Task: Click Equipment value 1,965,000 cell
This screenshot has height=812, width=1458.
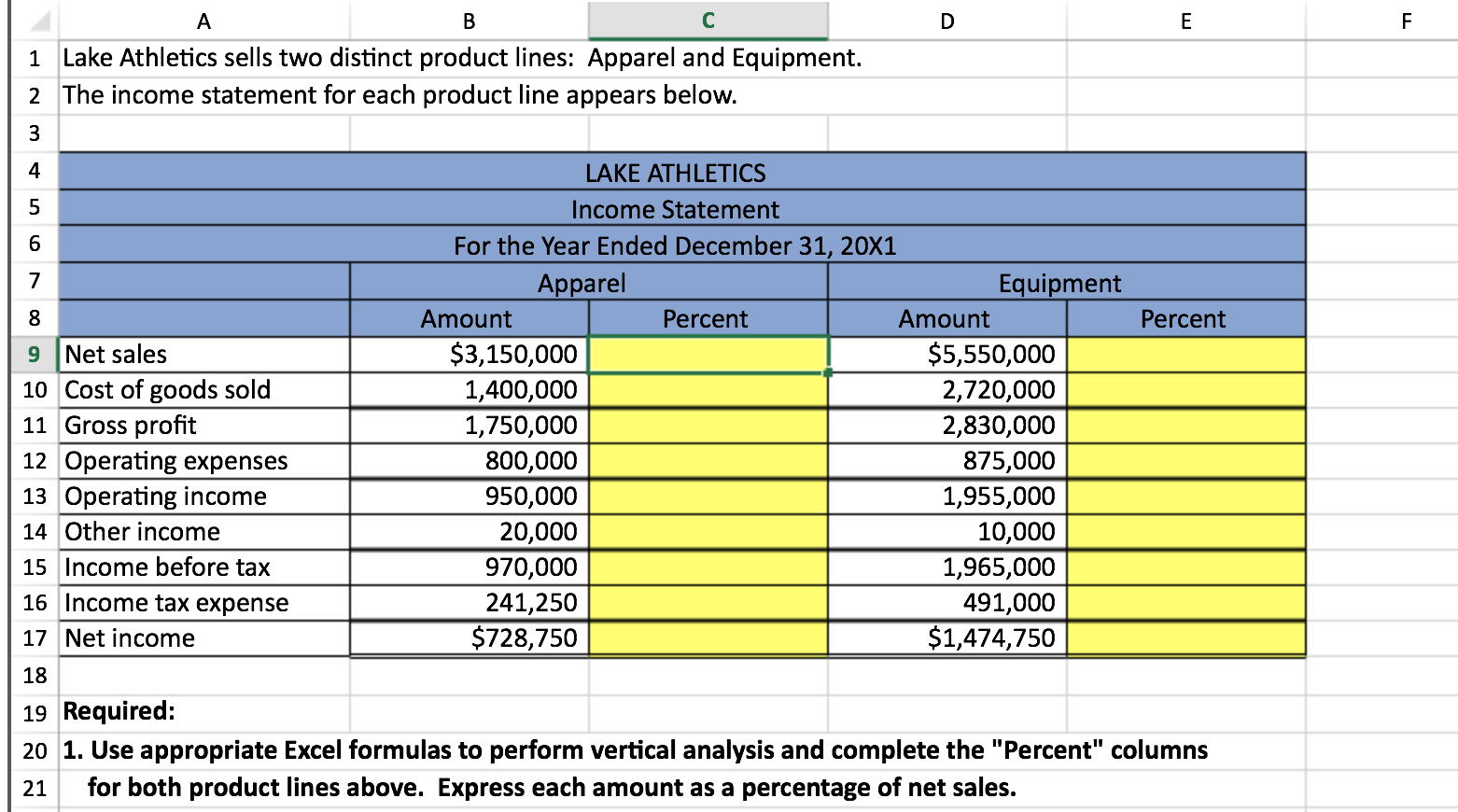Action: tap(947, 567)
